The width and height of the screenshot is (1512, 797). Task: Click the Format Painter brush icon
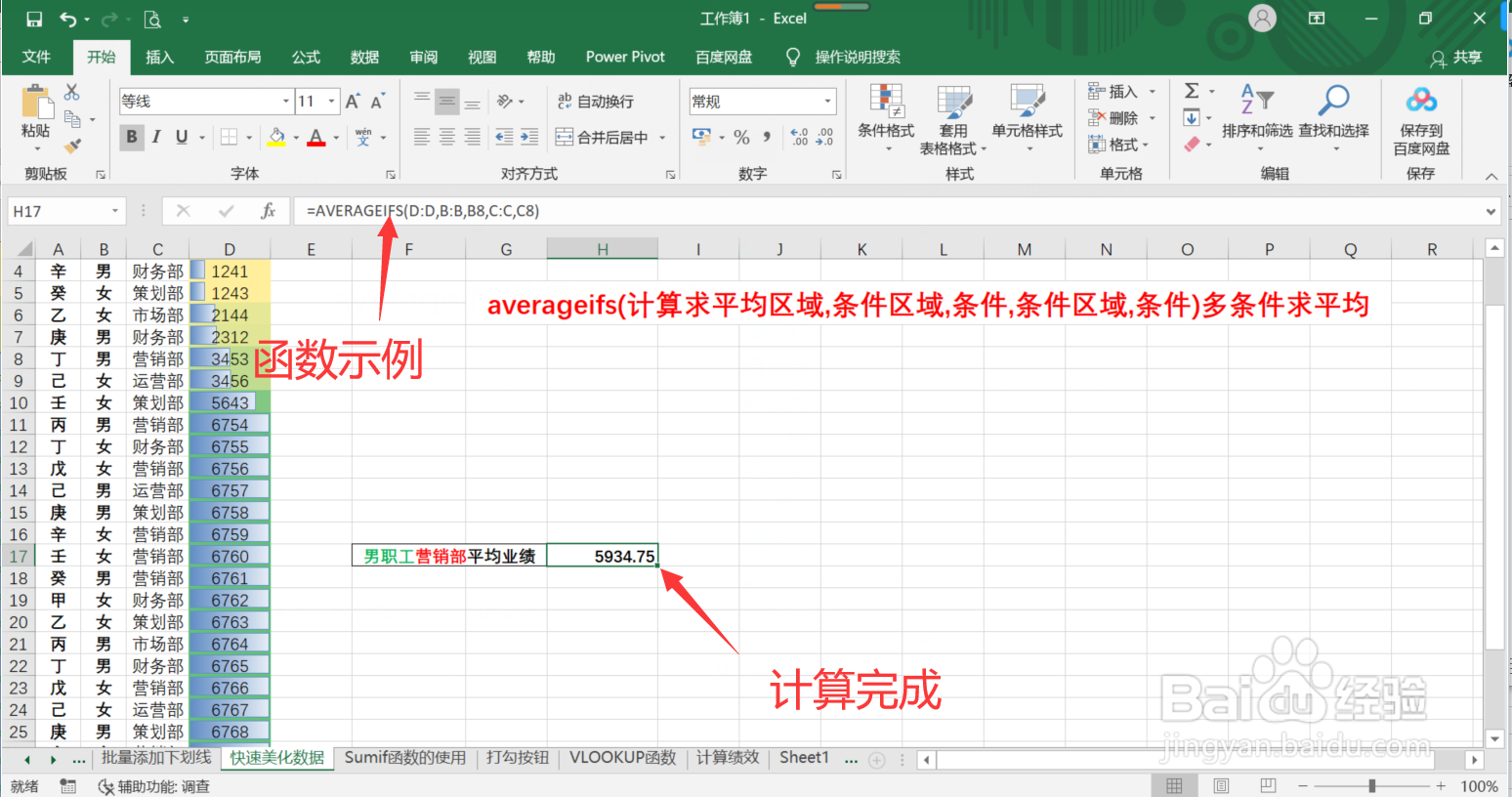pyautogui.click(x=72, y=146)
